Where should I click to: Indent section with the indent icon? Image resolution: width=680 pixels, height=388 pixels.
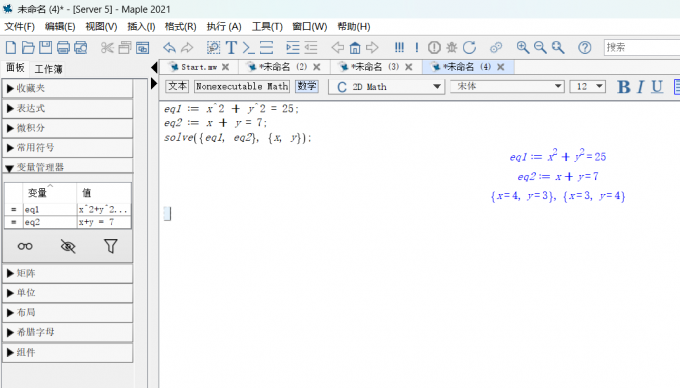click(x=293, y=47)
